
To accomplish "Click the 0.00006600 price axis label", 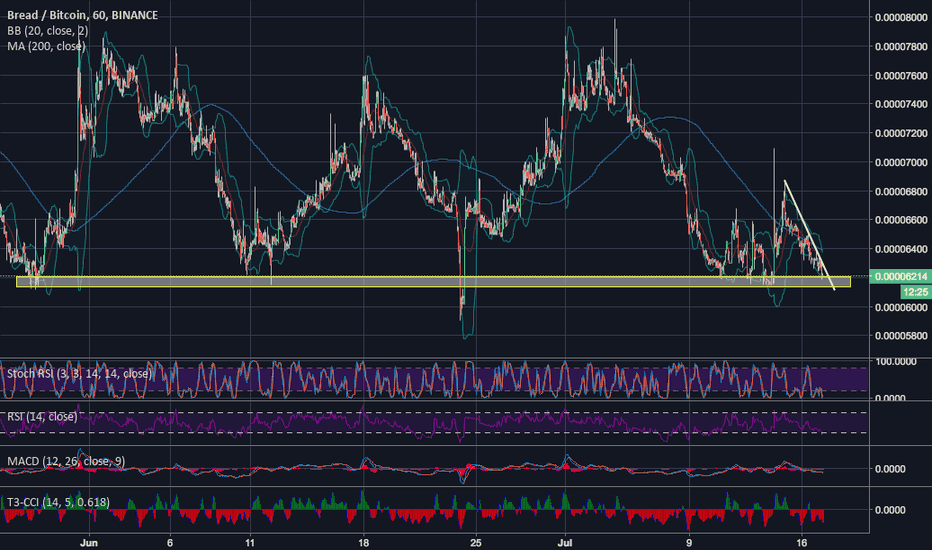I will [901, 220].
